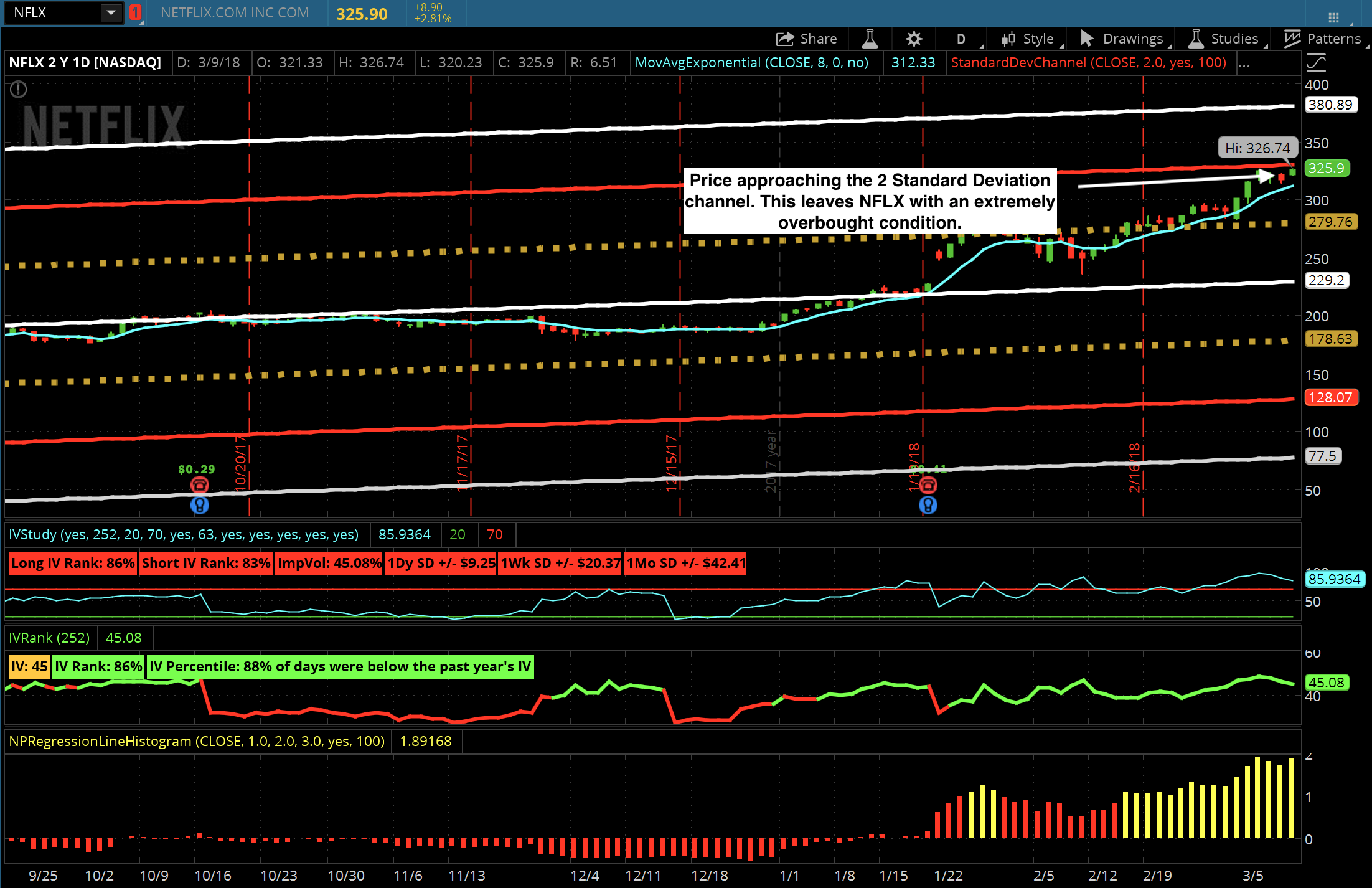Open the flask icon next to Share
Image resolution: width=1372 pixels, height=888 pixels.
[x=870, y=39]
